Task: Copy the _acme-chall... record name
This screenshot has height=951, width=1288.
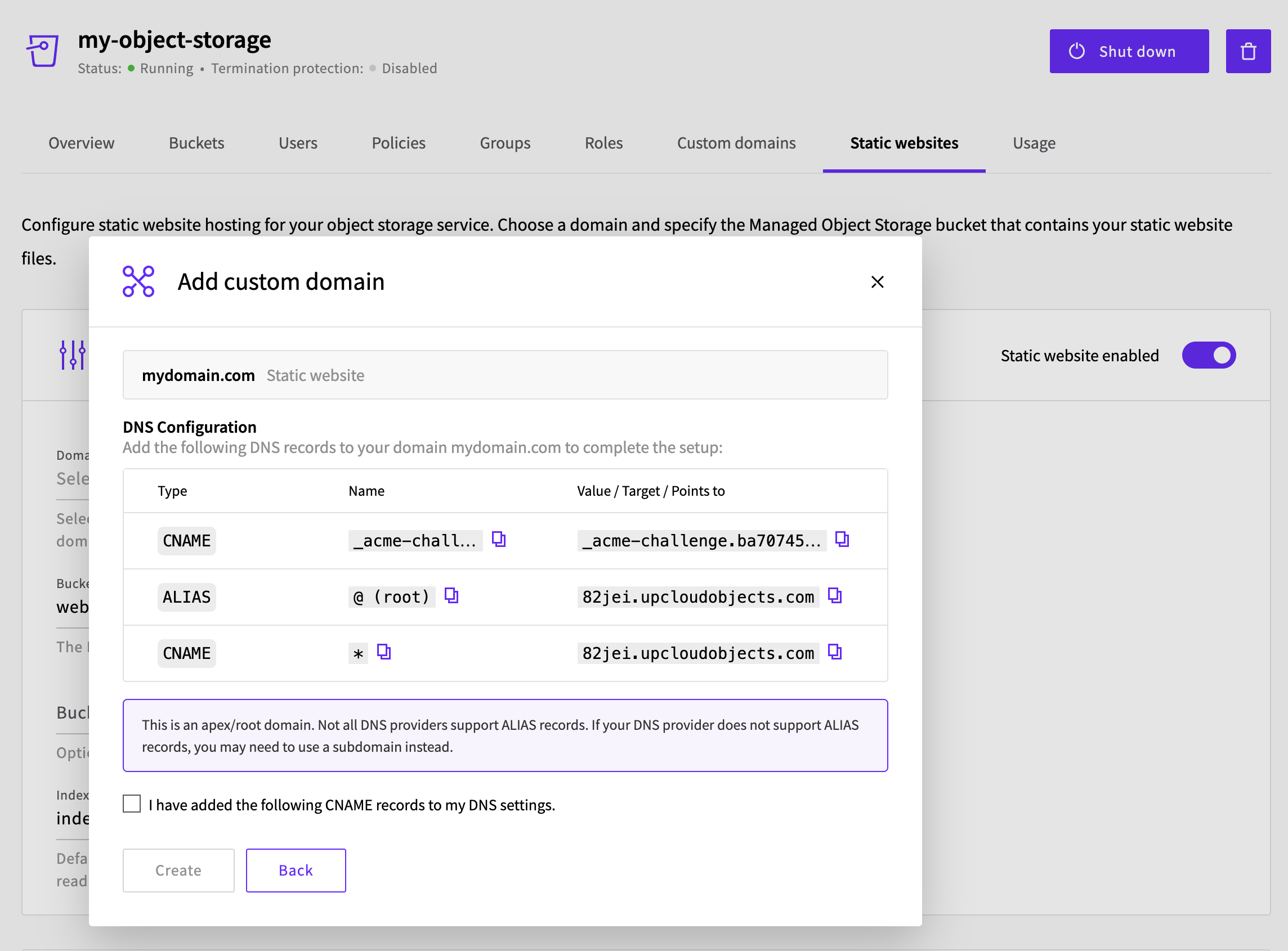Action: click(x=499, y=540)
